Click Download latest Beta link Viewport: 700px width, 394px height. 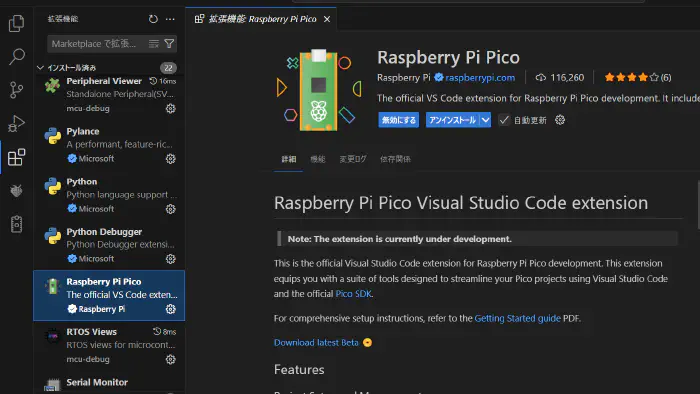316,342
